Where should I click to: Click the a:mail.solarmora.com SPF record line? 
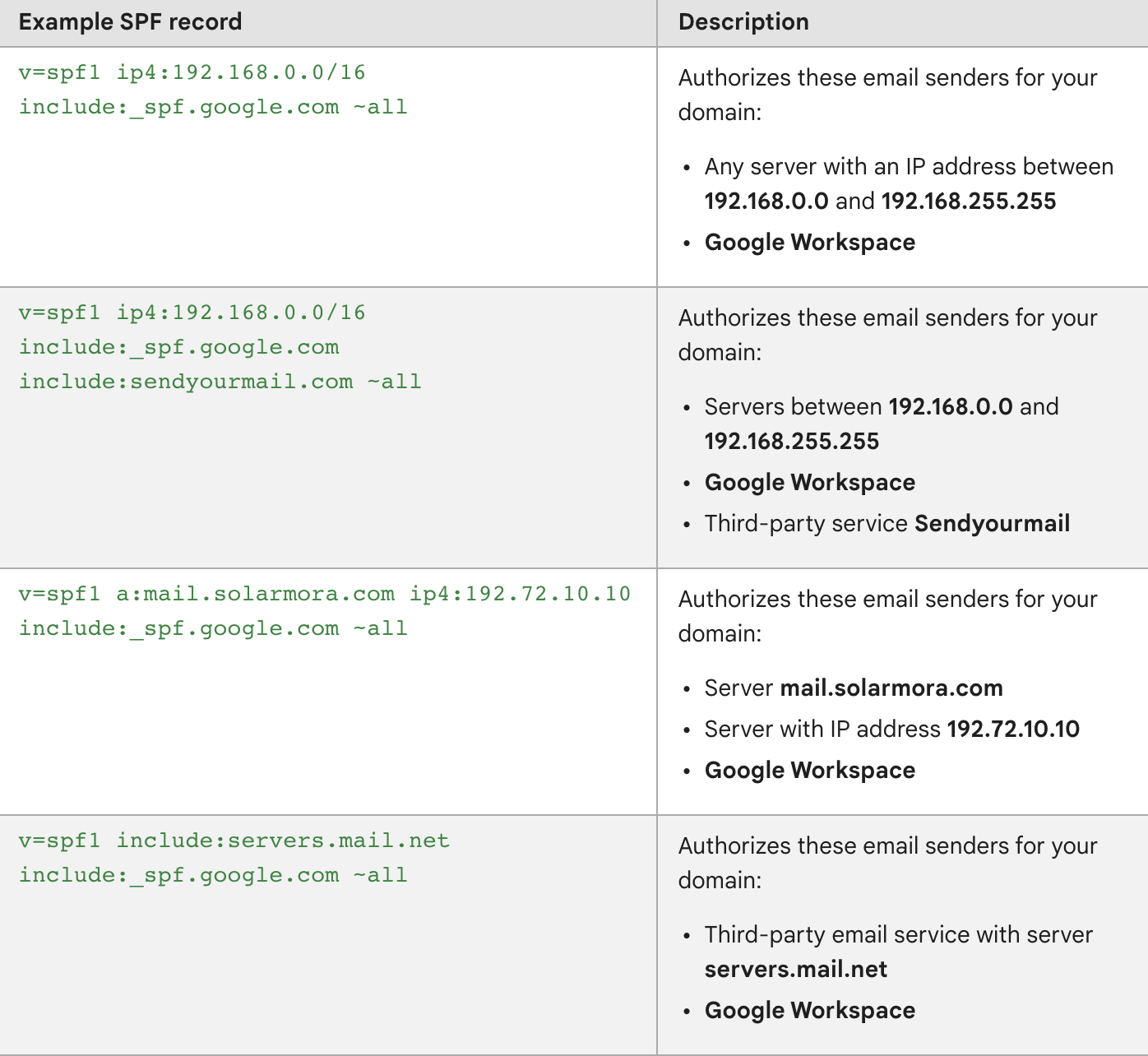tap(325, 594)
